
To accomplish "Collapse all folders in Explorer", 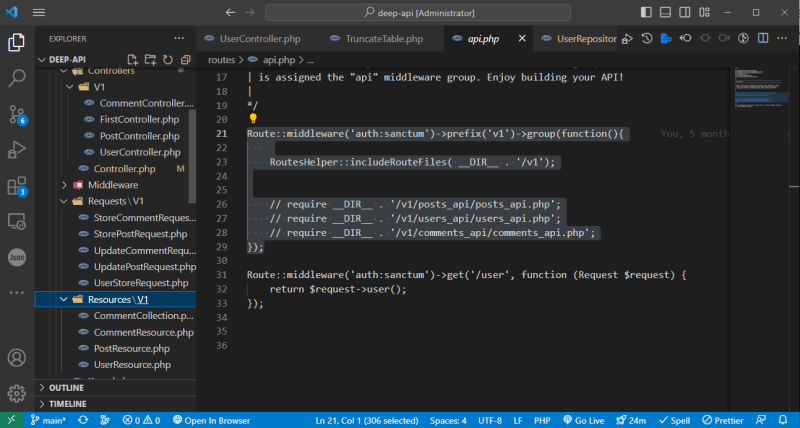I will 186,60.
